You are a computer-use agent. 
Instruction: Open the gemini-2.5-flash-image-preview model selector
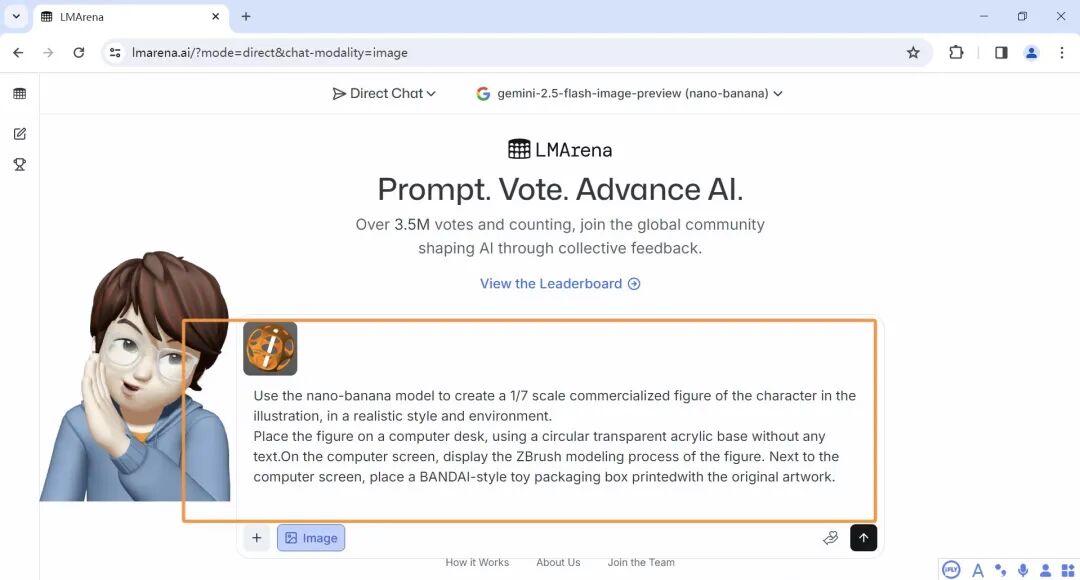click(629, 94)
